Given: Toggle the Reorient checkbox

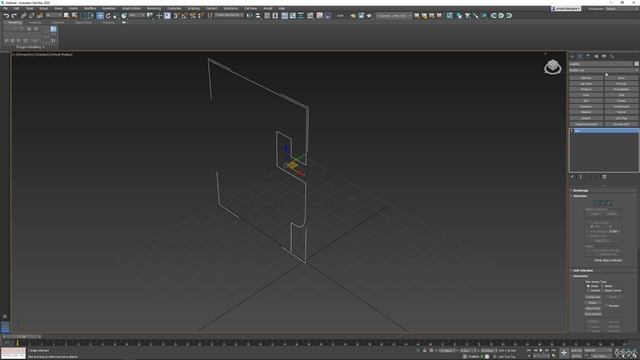Looking at the screenshot, I should (x=606, y=306).
